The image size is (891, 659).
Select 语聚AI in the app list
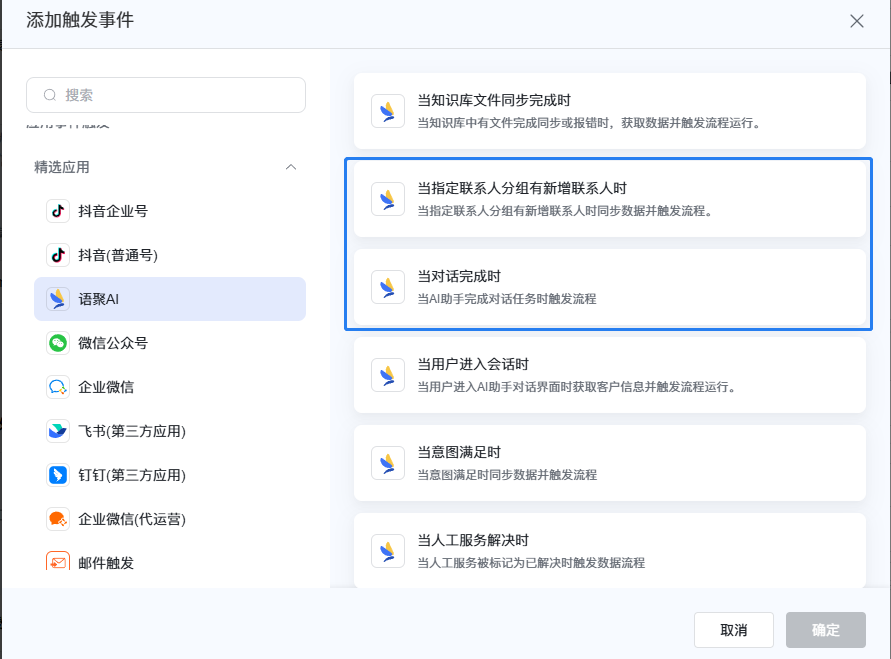point(170,299)
